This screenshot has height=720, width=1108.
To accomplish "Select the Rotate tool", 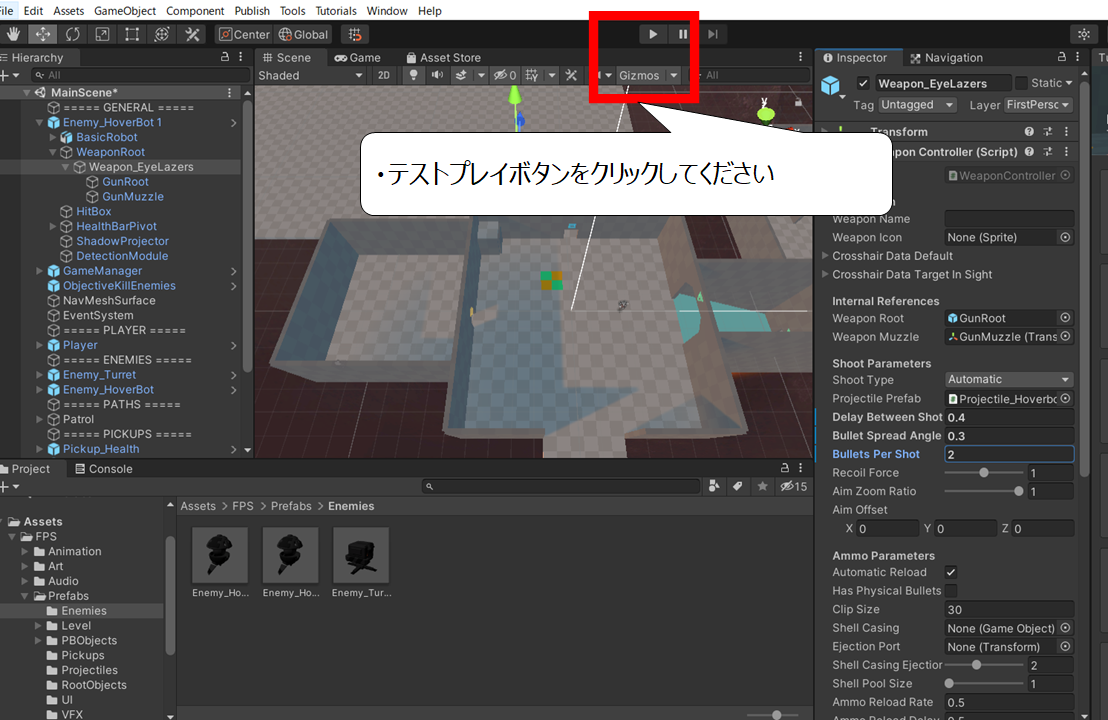I will [73, 34].
